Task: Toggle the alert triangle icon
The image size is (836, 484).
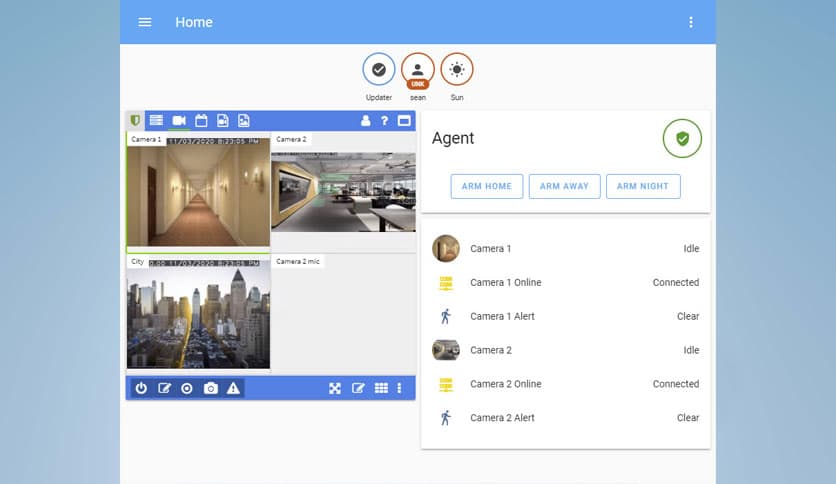Action: point(233,388)
